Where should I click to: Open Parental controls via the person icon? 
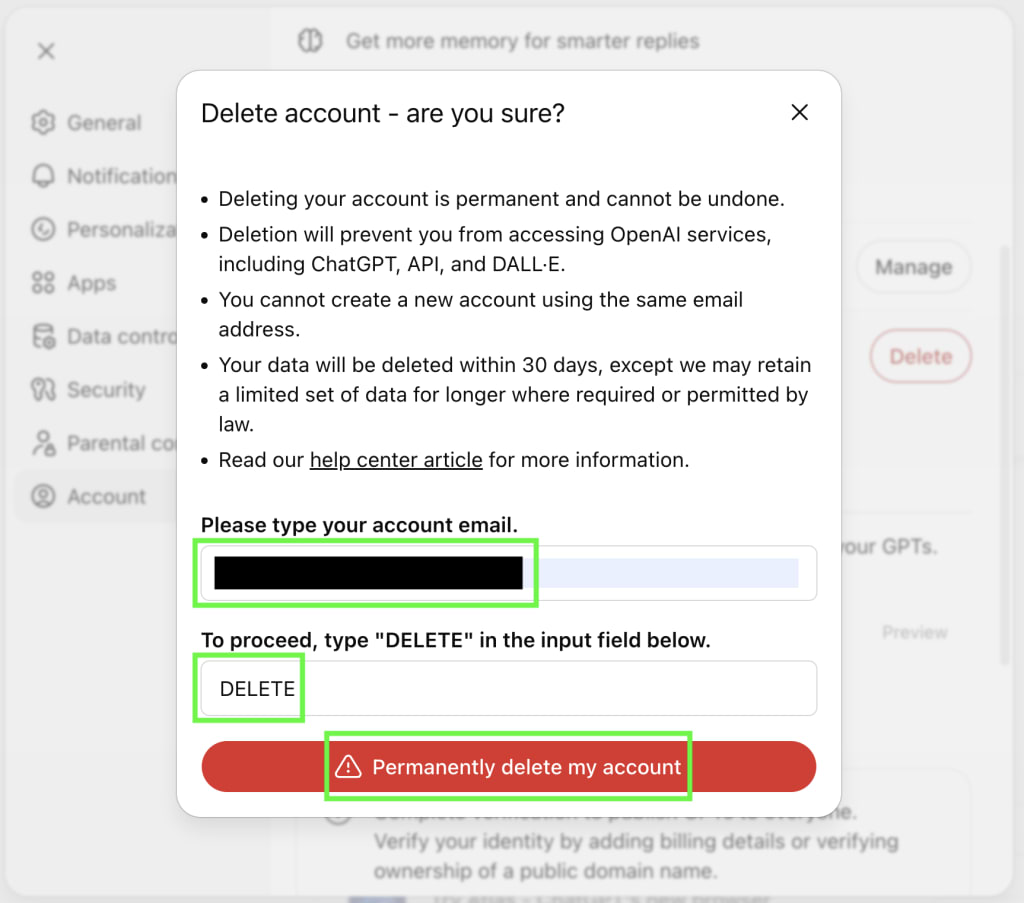(x=44, y=443)
